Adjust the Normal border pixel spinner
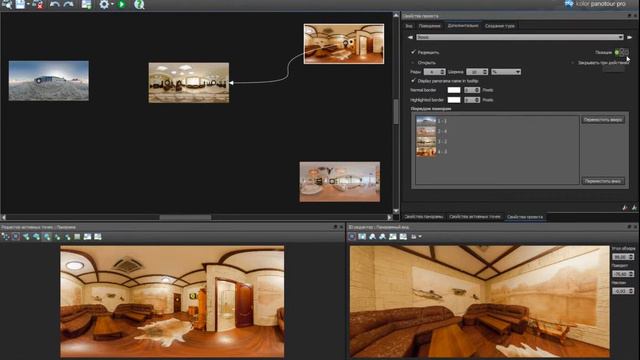The width and height of the screenshot is (640, 360). (472, 90)
